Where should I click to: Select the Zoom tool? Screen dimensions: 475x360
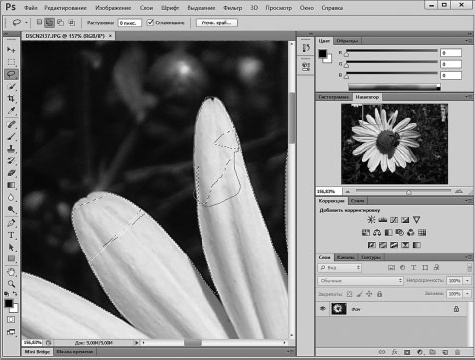click(11, 284)
